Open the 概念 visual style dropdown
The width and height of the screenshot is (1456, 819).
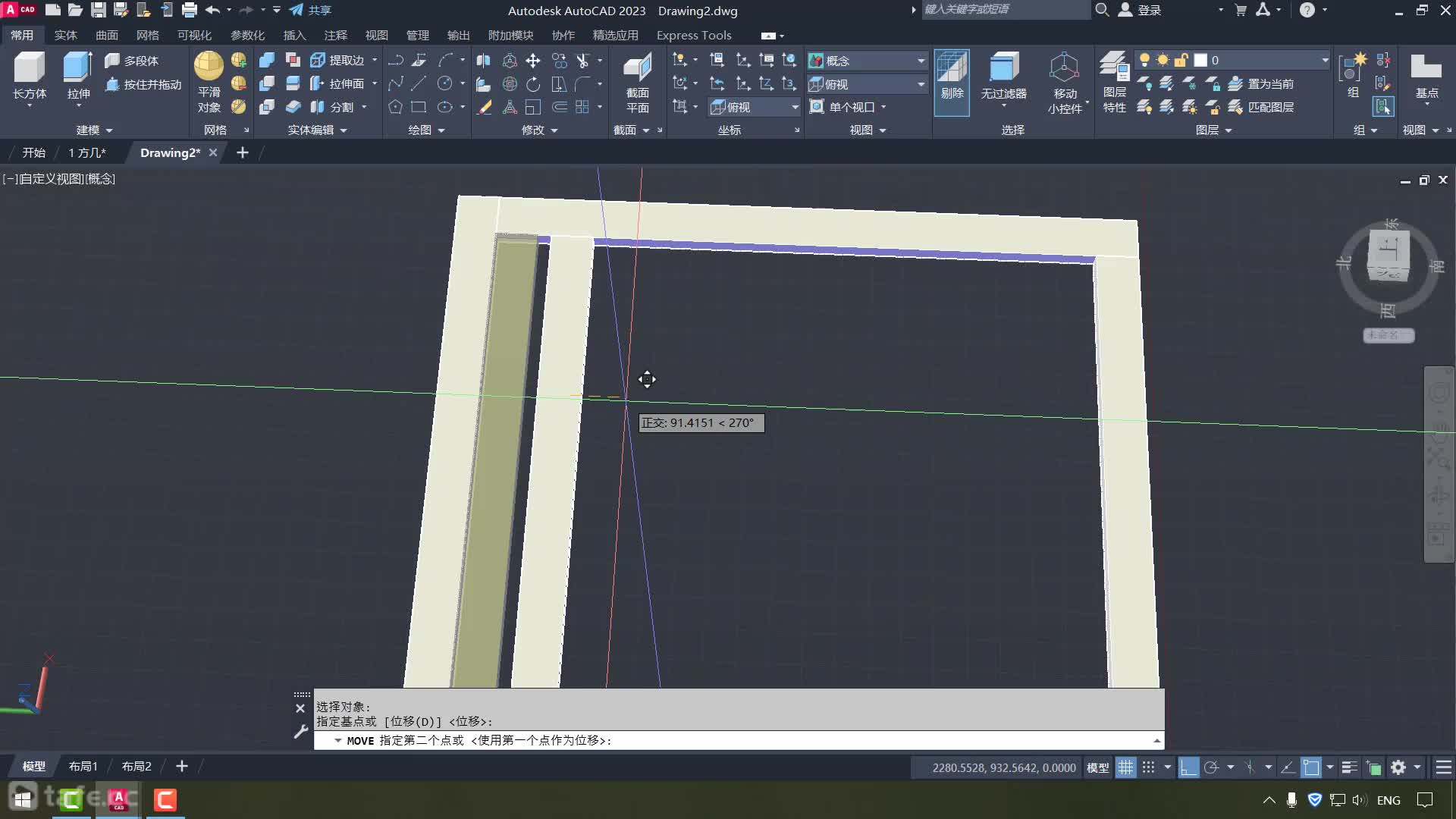tap(868, 60)
